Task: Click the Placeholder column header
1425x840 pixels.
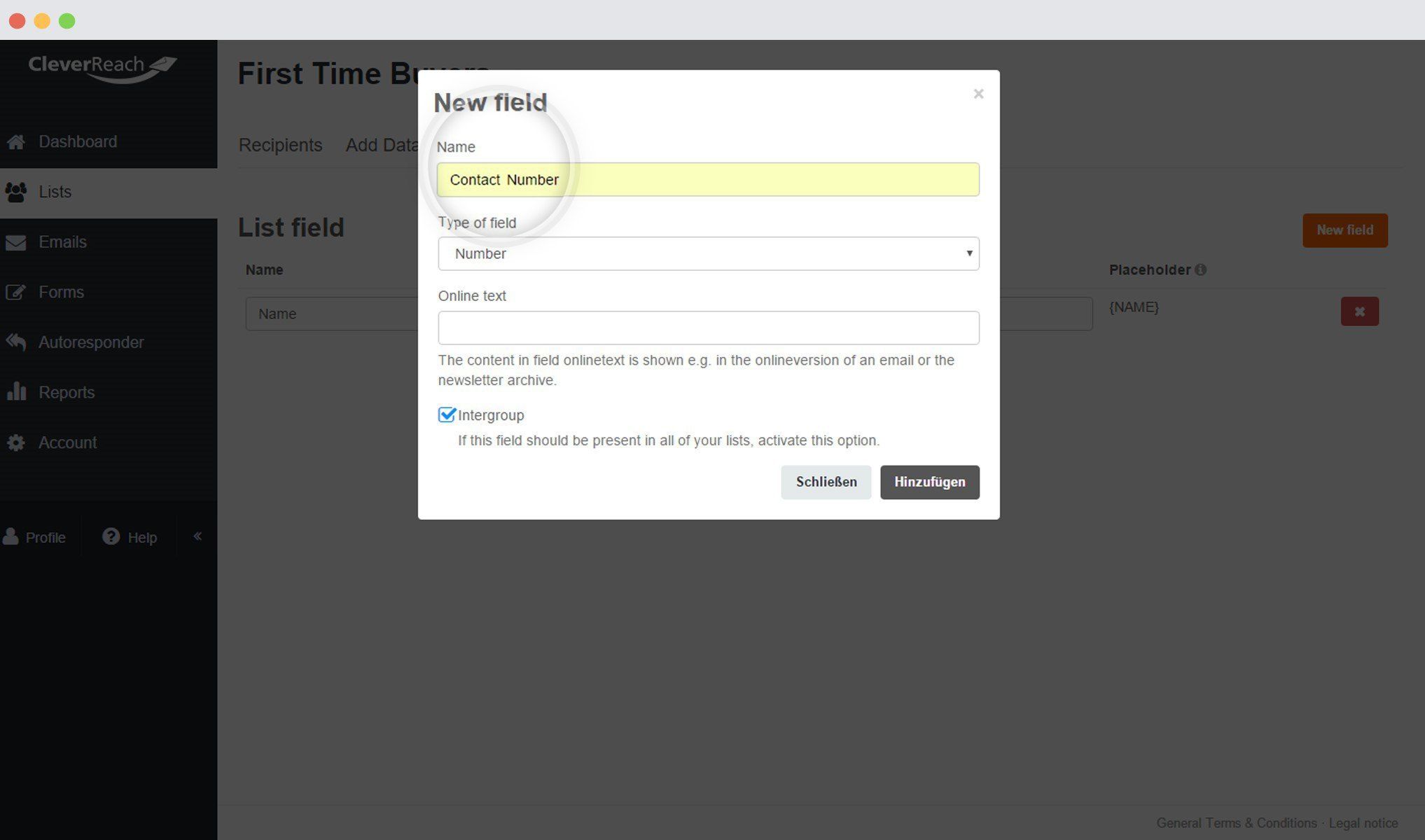Action: tap(1150, 269)
